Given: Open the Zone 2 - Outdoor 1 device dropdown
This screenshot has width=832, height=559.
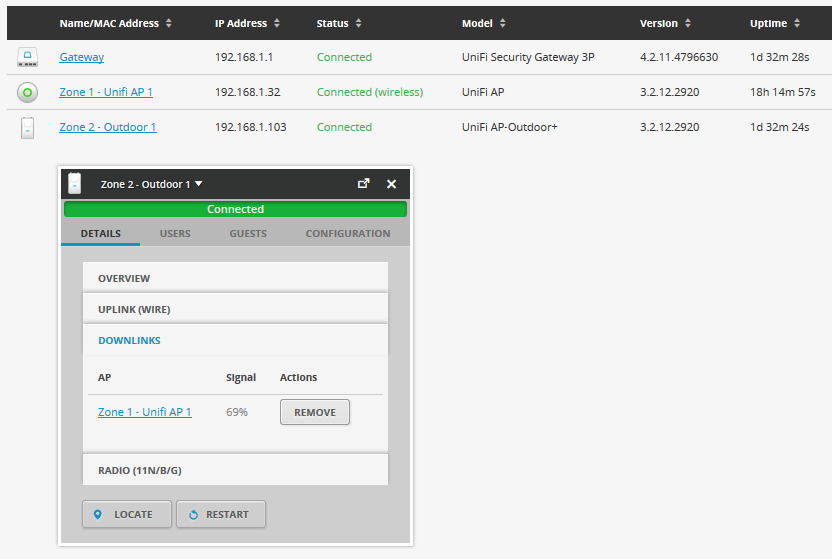Looking at the screenshot, I should 151,184.
